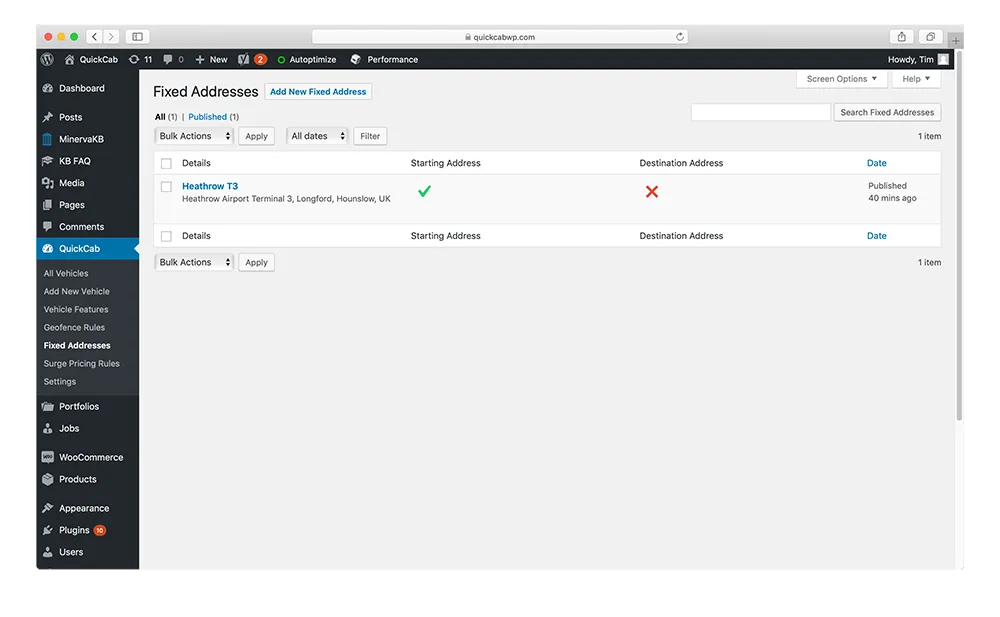
Task: Click the green Autoptimize status circle
Action: pos(281,60)
